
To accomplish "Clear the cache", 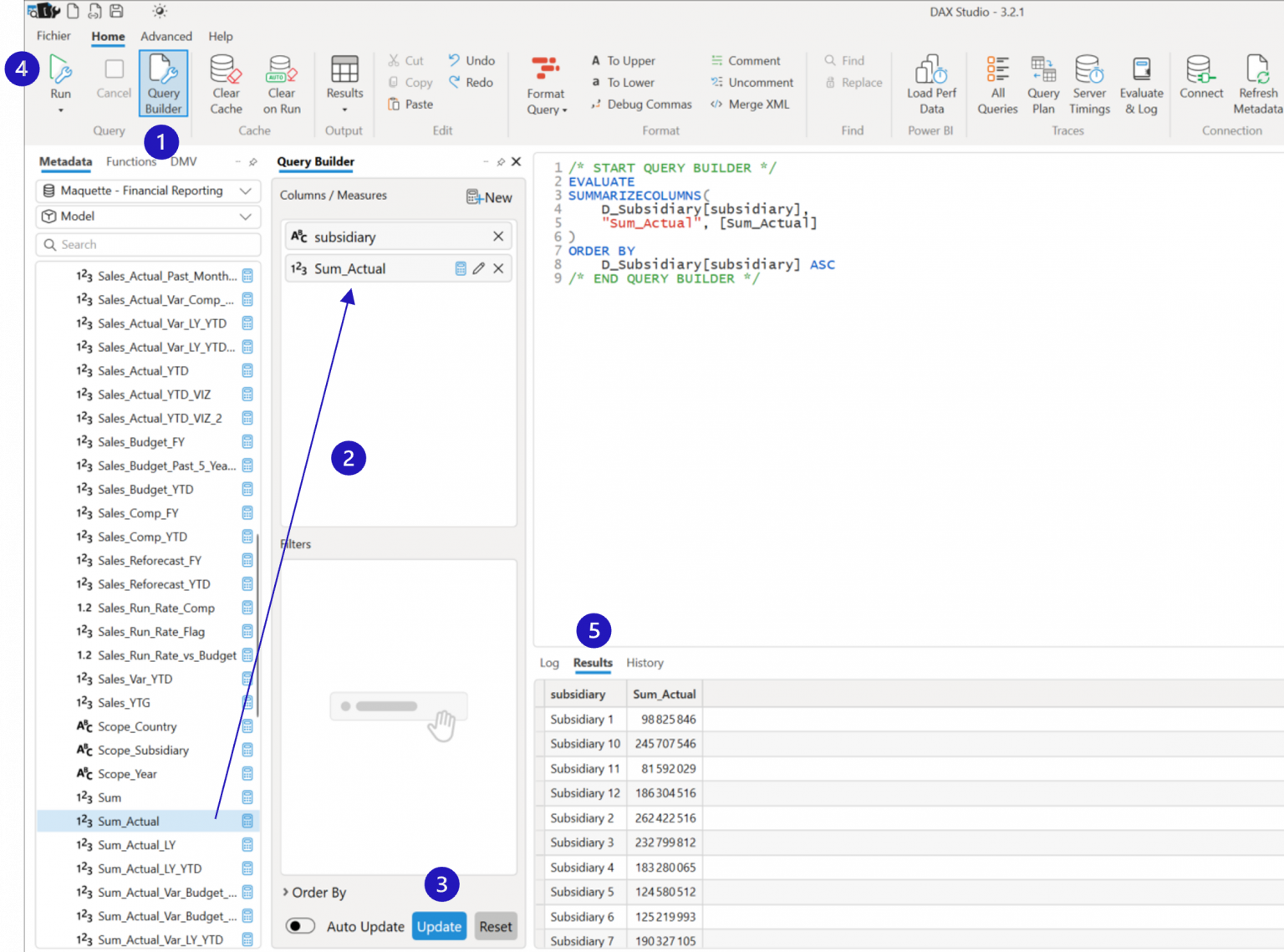I will [x=225, y=83].
